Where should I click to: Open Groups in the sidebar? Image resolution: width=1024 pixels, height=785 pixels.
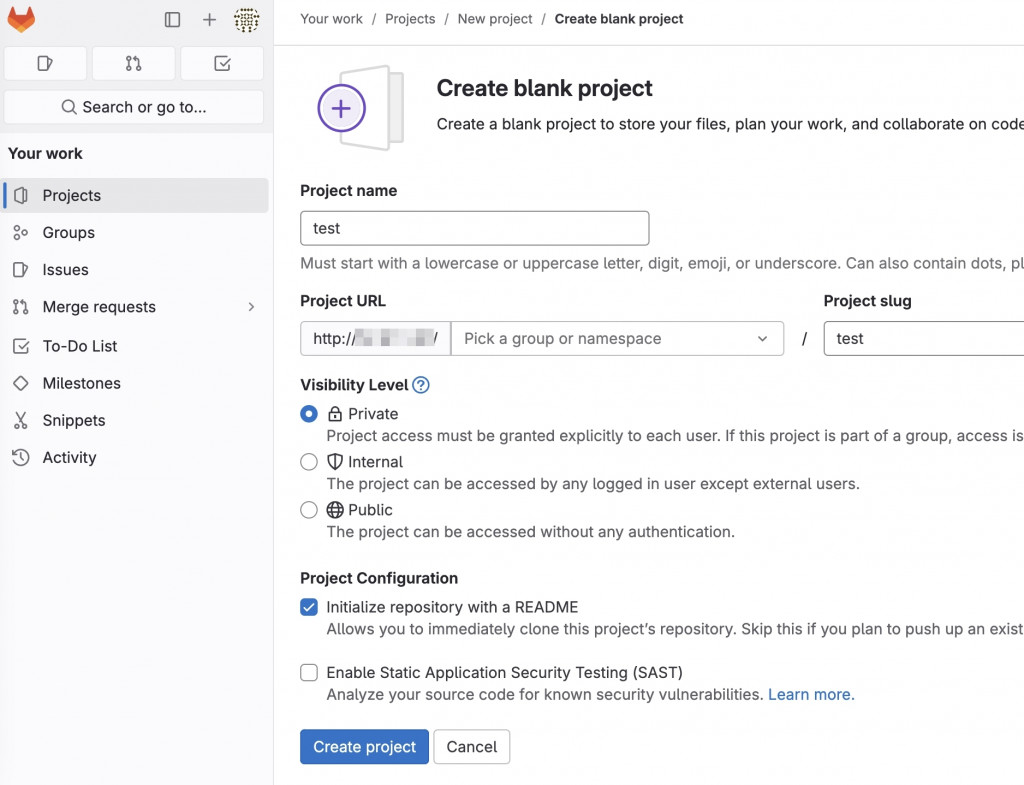pyautogui.click(x=68, y=232)
